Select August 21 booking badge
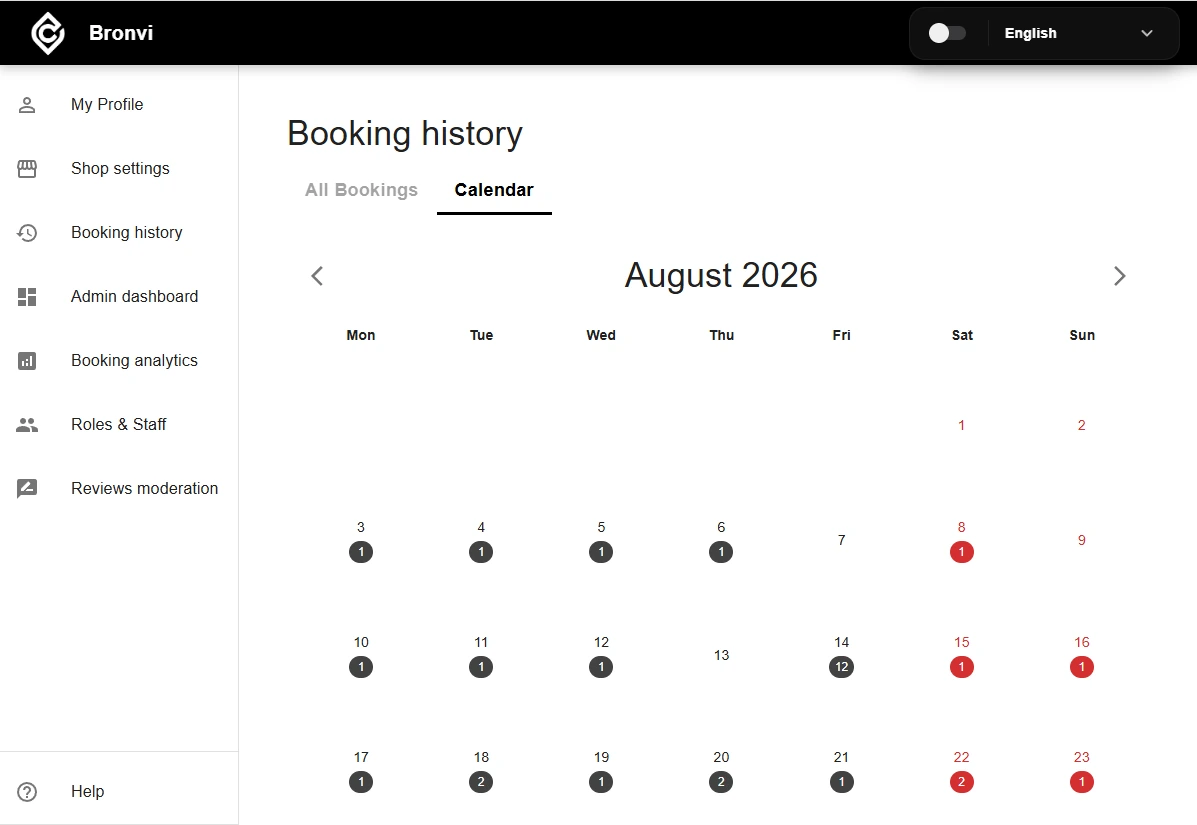The width and height of the screenshot is (1197, 825). pos(841,782)
